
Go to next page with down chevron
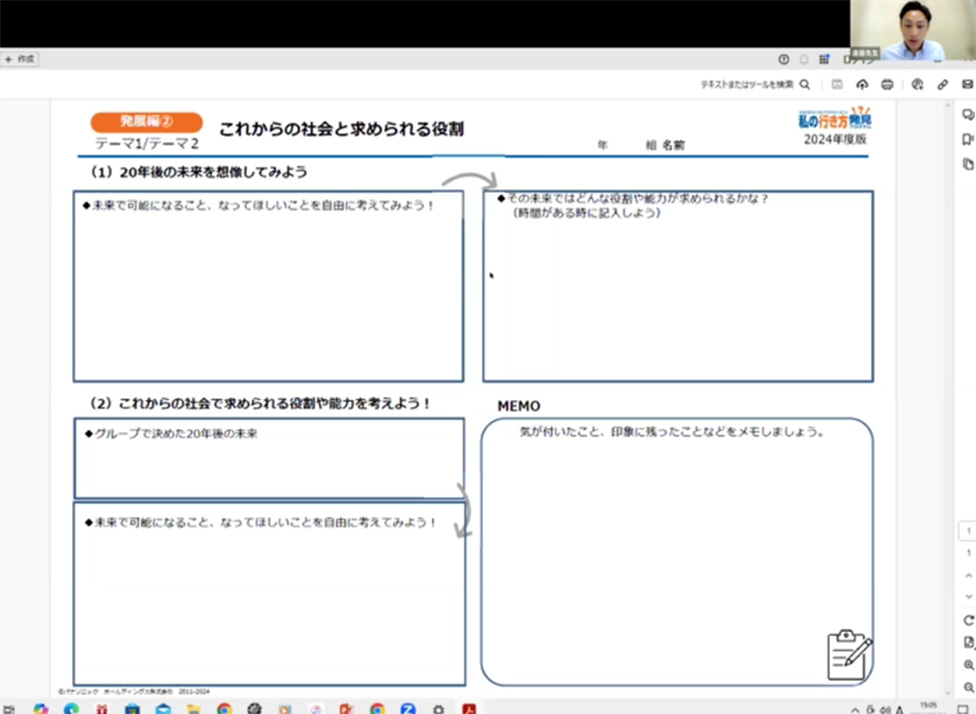(968, 596)
